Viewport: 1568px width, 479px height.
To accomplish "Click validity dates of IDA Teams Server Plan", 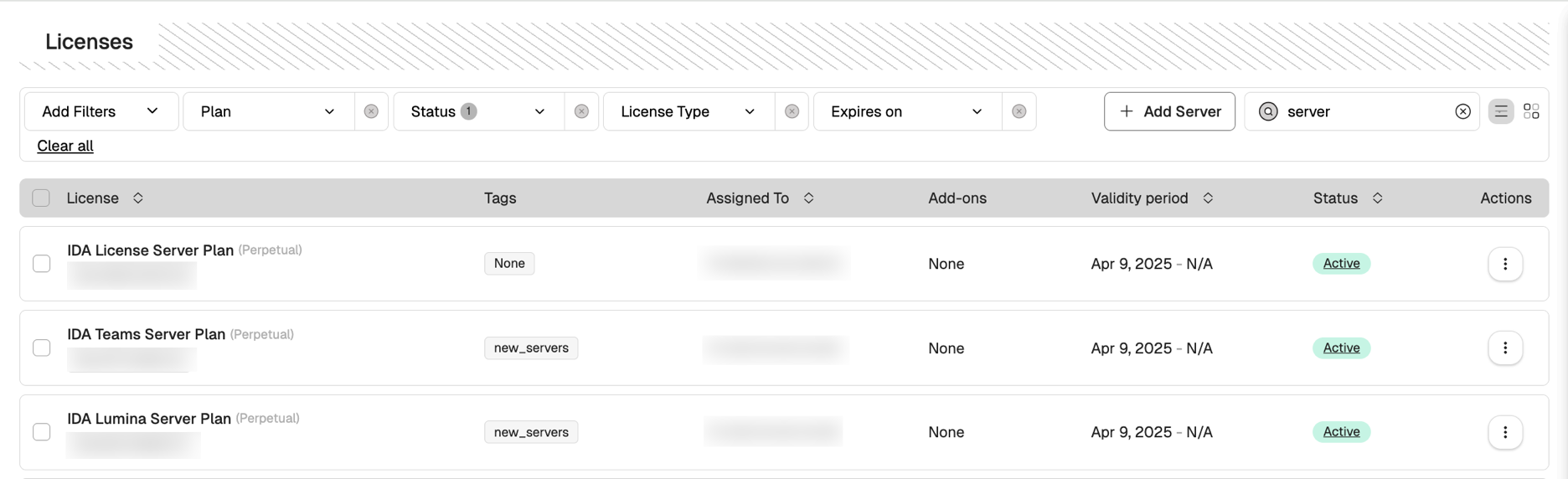I will (1152, 348).
